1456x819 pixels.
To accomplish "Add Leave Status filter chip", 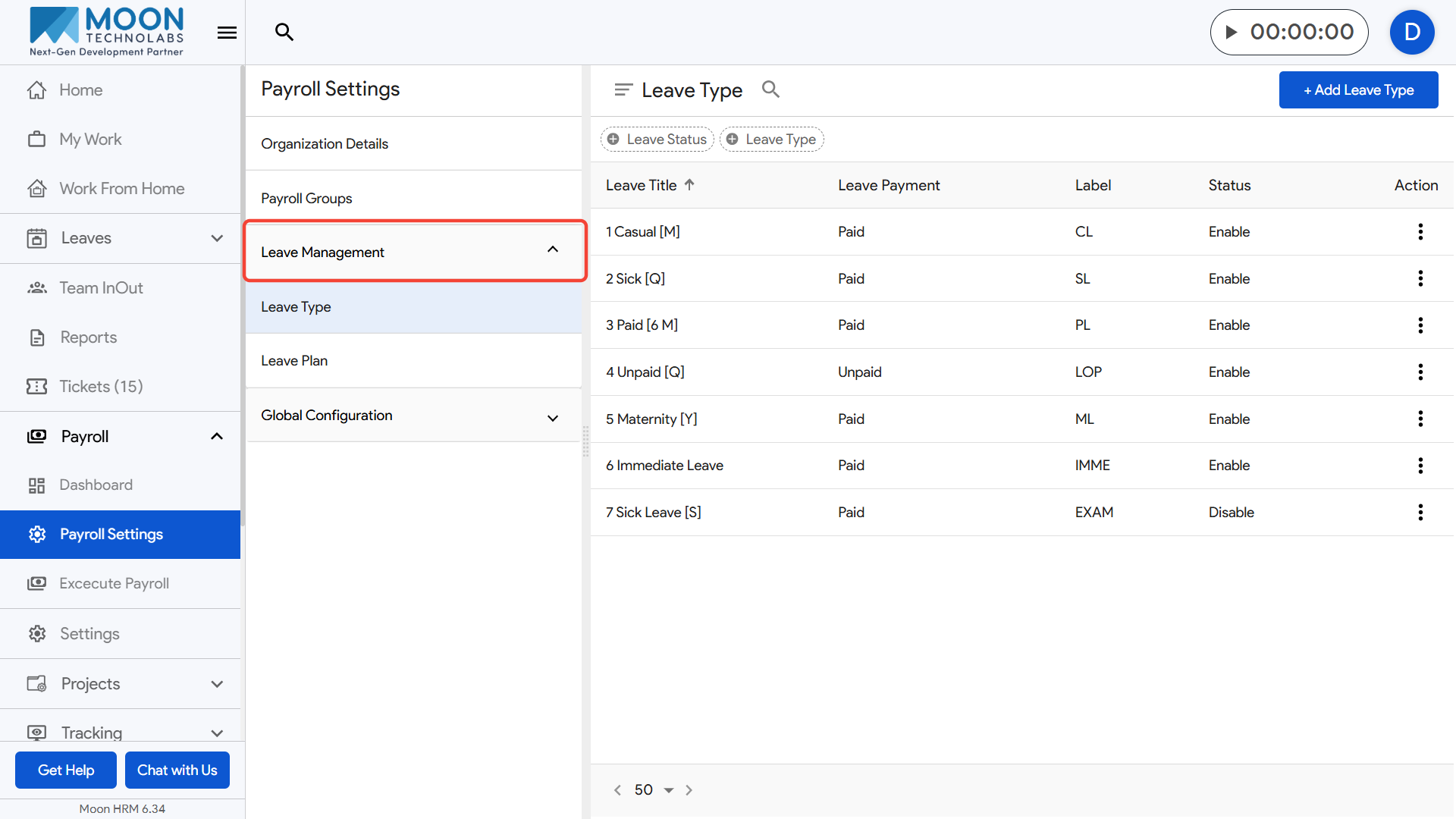I will pyautogui.click(x=657, y=140).
